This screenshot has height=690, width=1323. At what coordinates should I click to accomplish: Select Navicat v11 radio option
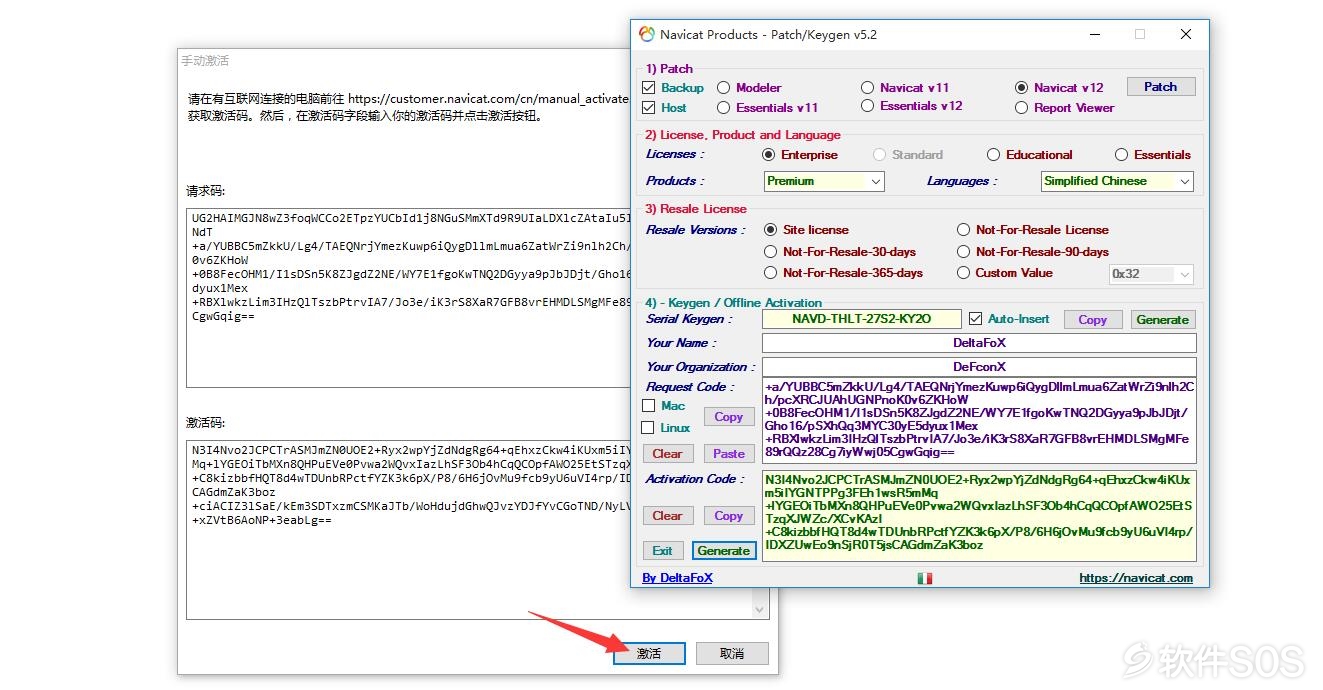click(x=867, y=88)
